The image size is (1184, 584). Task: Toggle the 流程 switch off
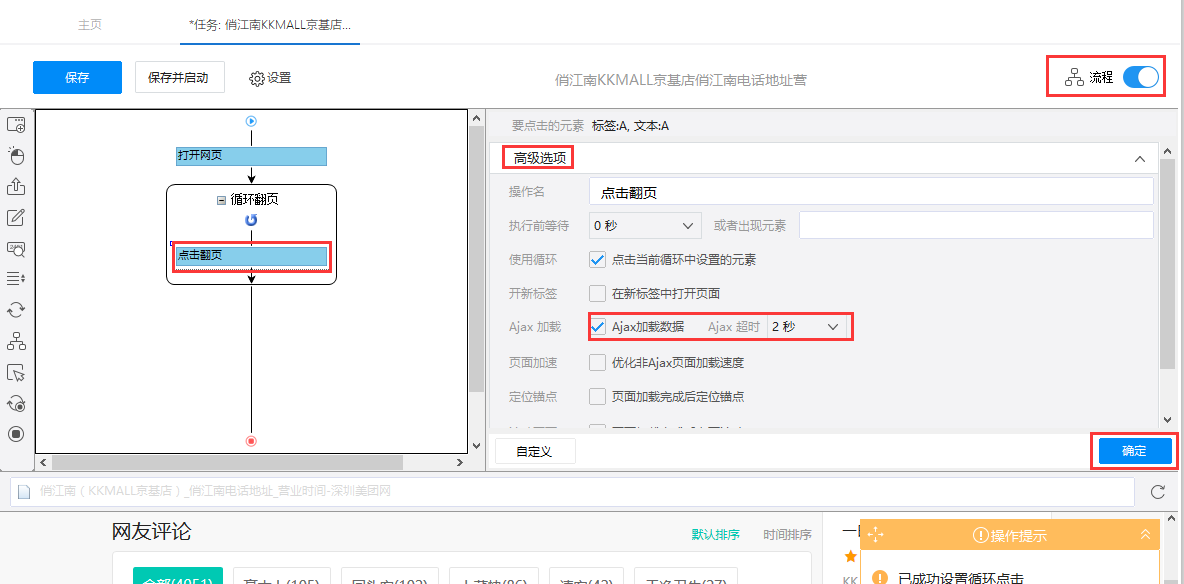pyautogui.click(x=1140, y=77)
